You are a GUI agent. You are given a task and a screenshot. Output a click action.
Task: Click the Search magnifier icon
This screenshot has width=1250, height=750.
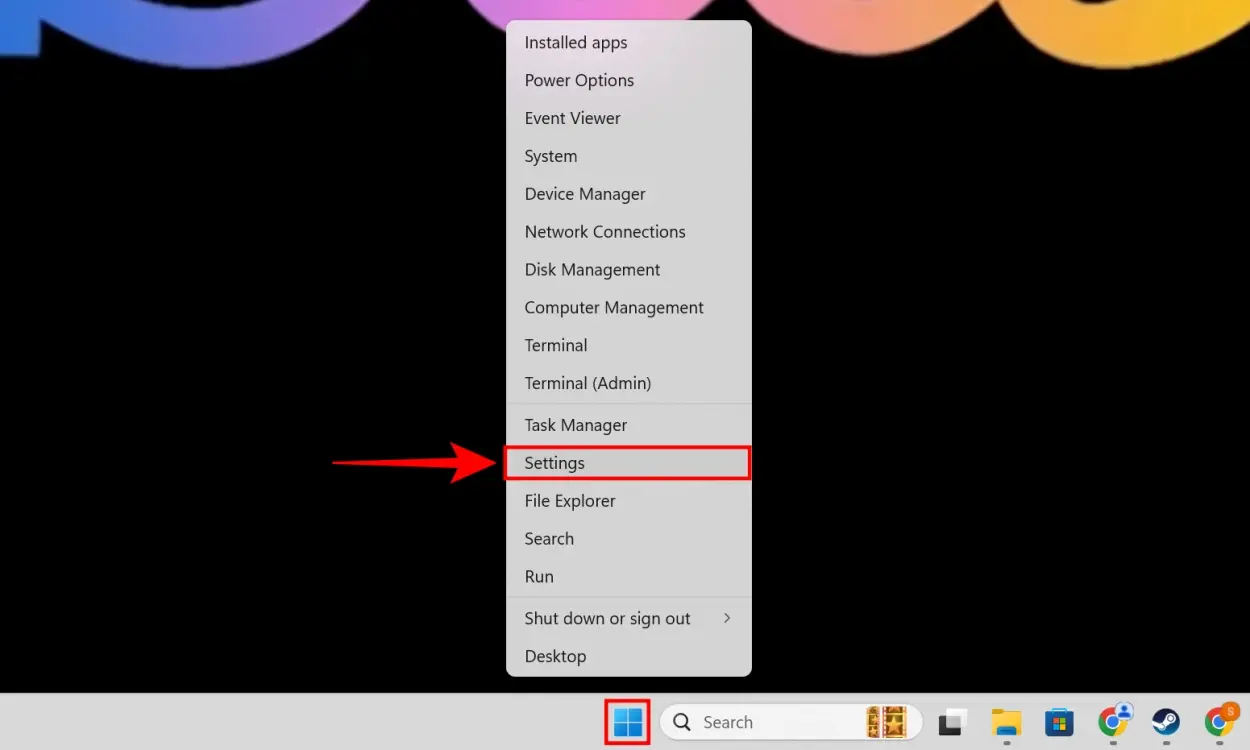(681, 721)
